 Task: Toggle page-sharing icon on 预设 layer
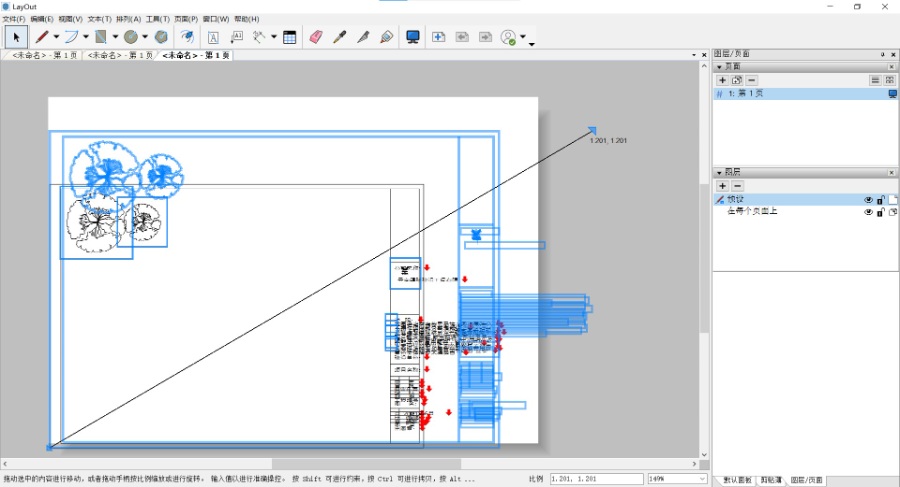[x=893, y=200]
